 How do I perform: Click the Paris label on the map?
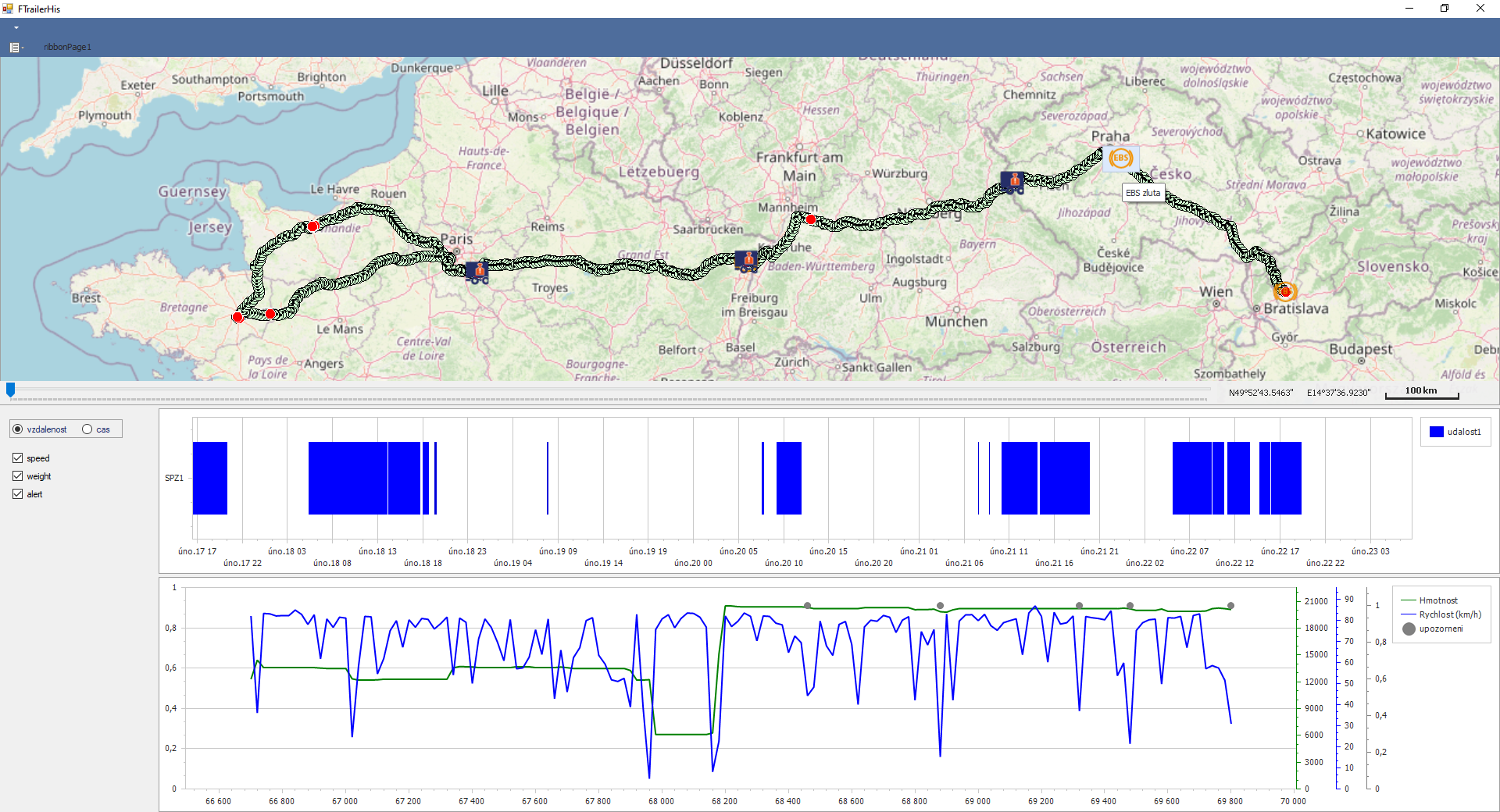457,240
